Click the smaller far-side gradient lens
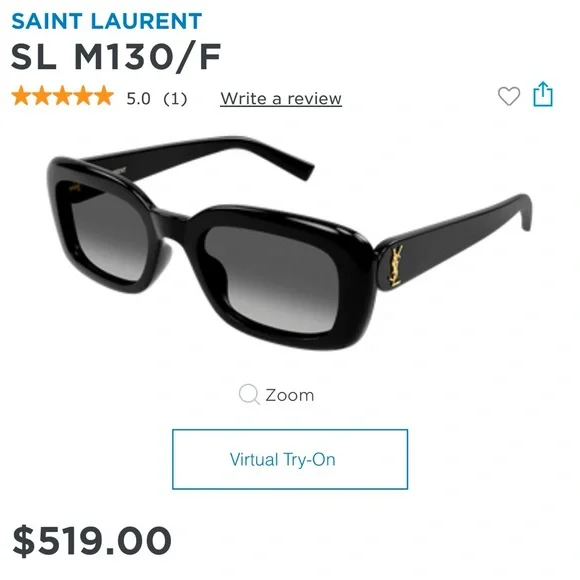The image size is (580, 580). pos(105,235)
